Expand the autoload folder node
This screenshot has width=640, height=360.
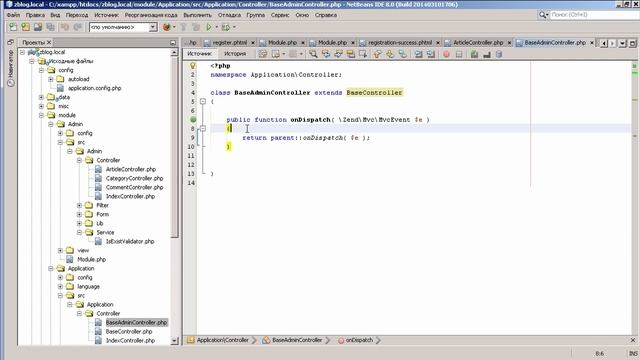click(x=51, y=79)
